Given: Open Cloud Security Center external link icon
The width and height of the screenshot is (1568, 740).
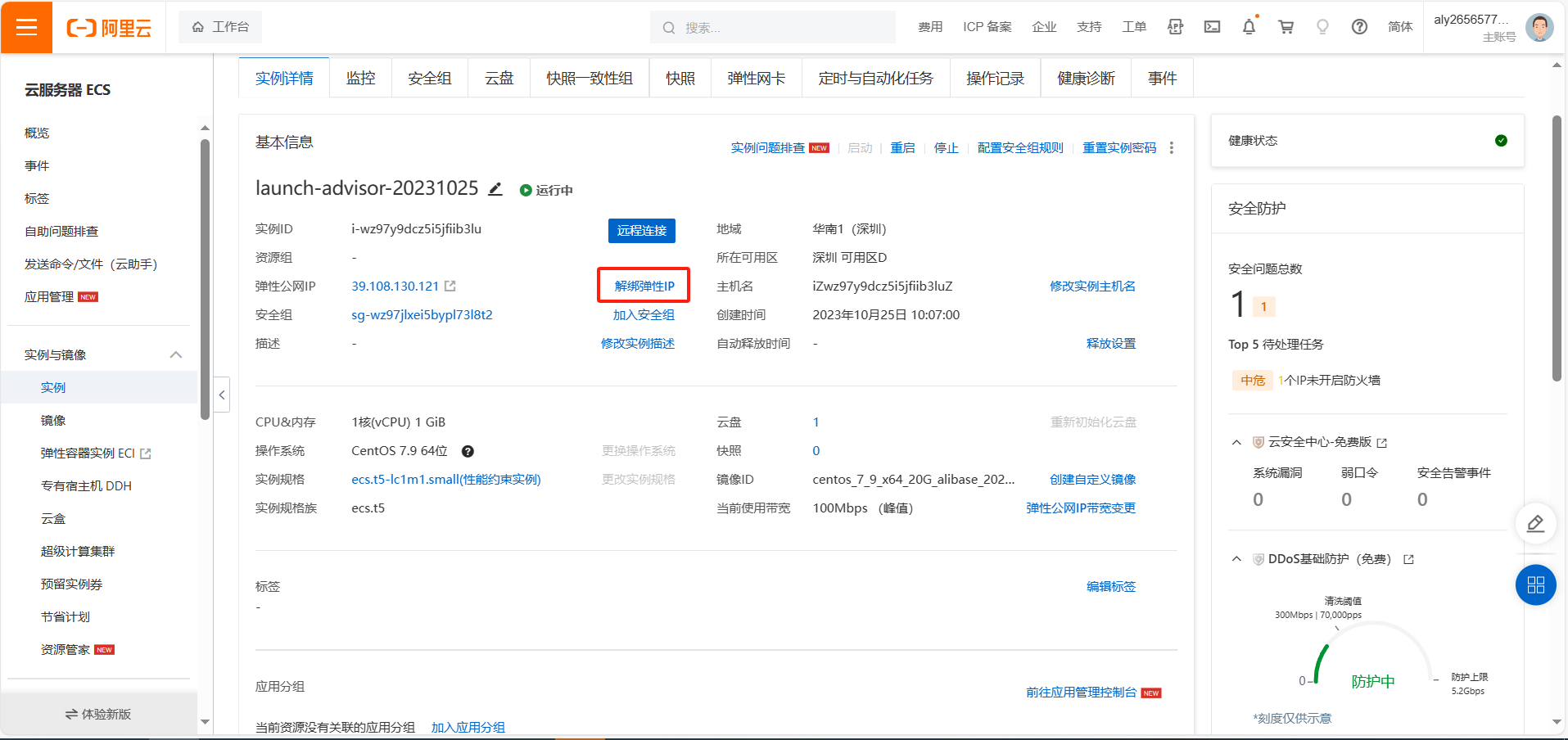Looking at the screenshot, I should tap(1382, 443).
